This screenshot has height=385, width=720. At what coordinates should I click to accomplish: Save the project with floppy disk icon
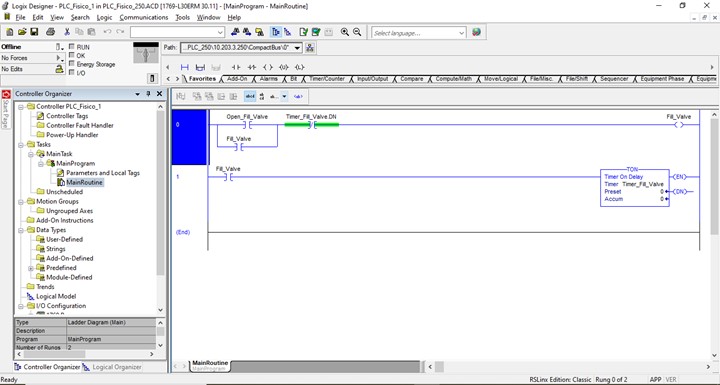pos(34,32)
